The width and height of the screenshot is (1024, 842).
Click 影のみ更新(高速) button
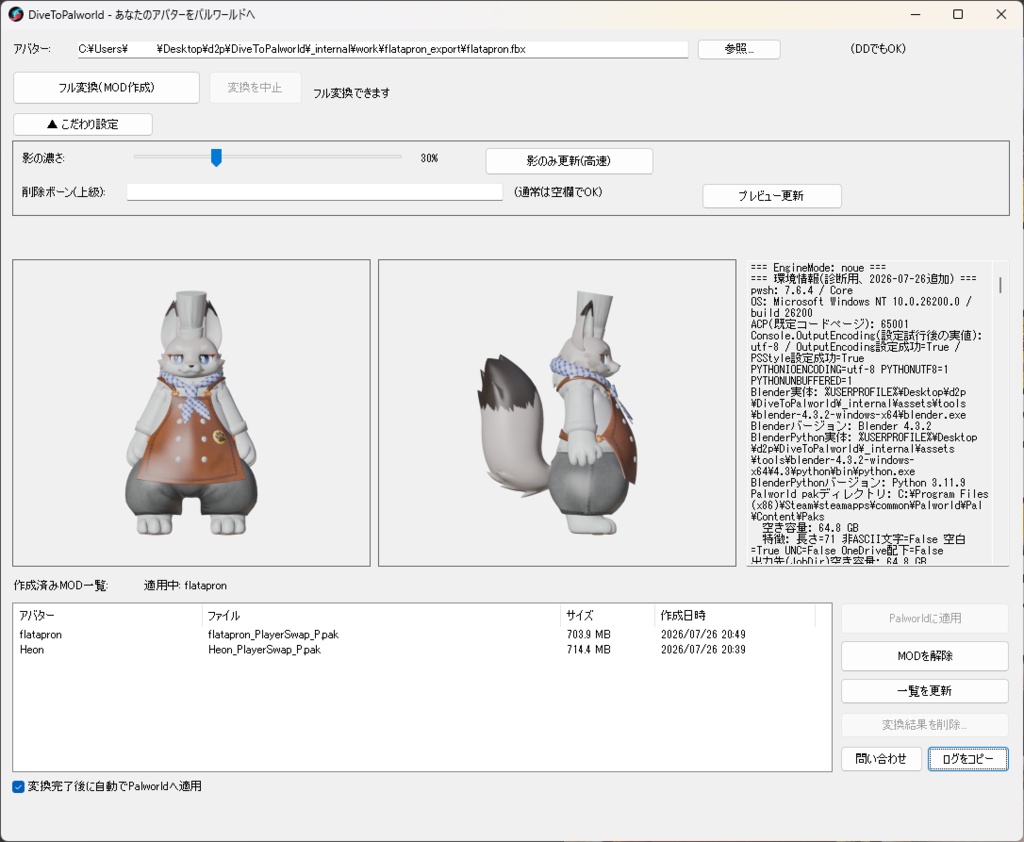pos(569,161)
